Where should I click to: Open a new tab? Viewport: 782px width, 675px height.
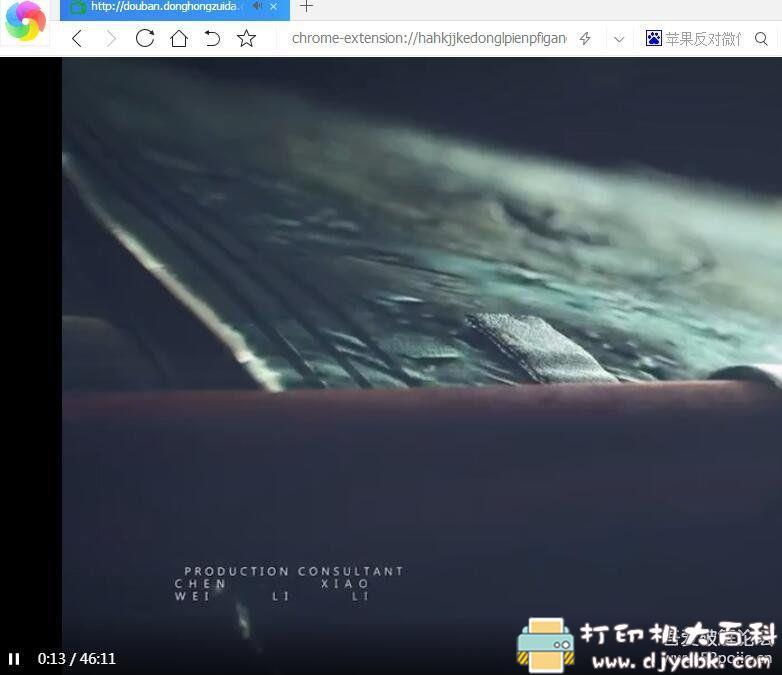(x=306, y=6)
